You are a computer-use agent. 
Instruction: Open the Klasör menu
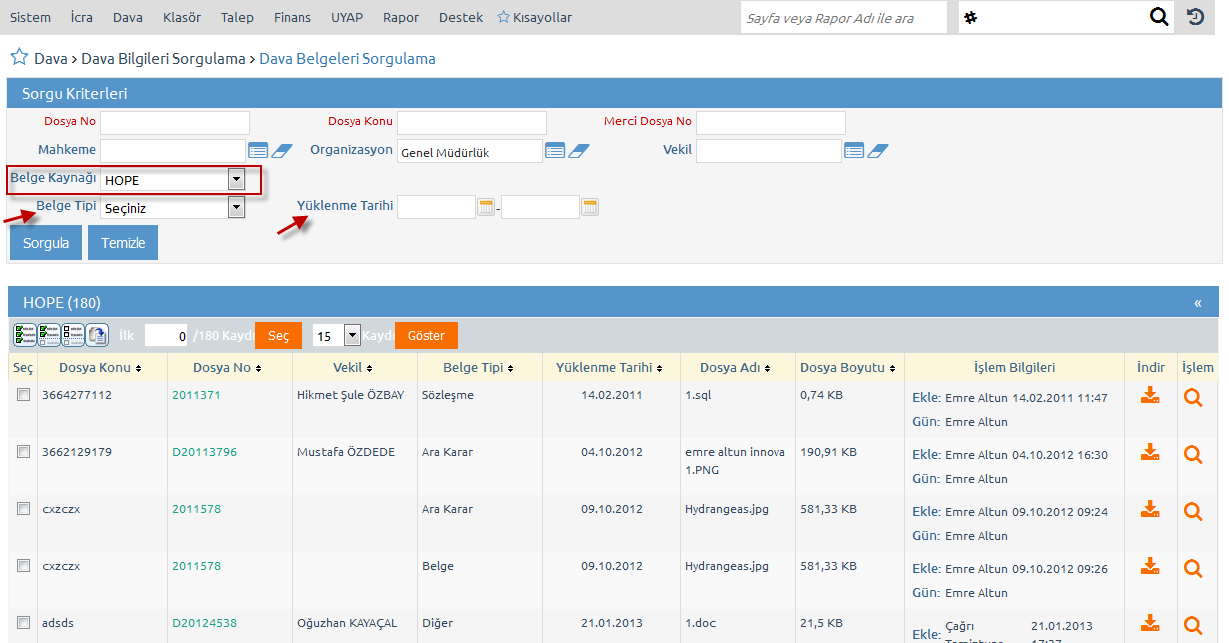click(182, 17)
